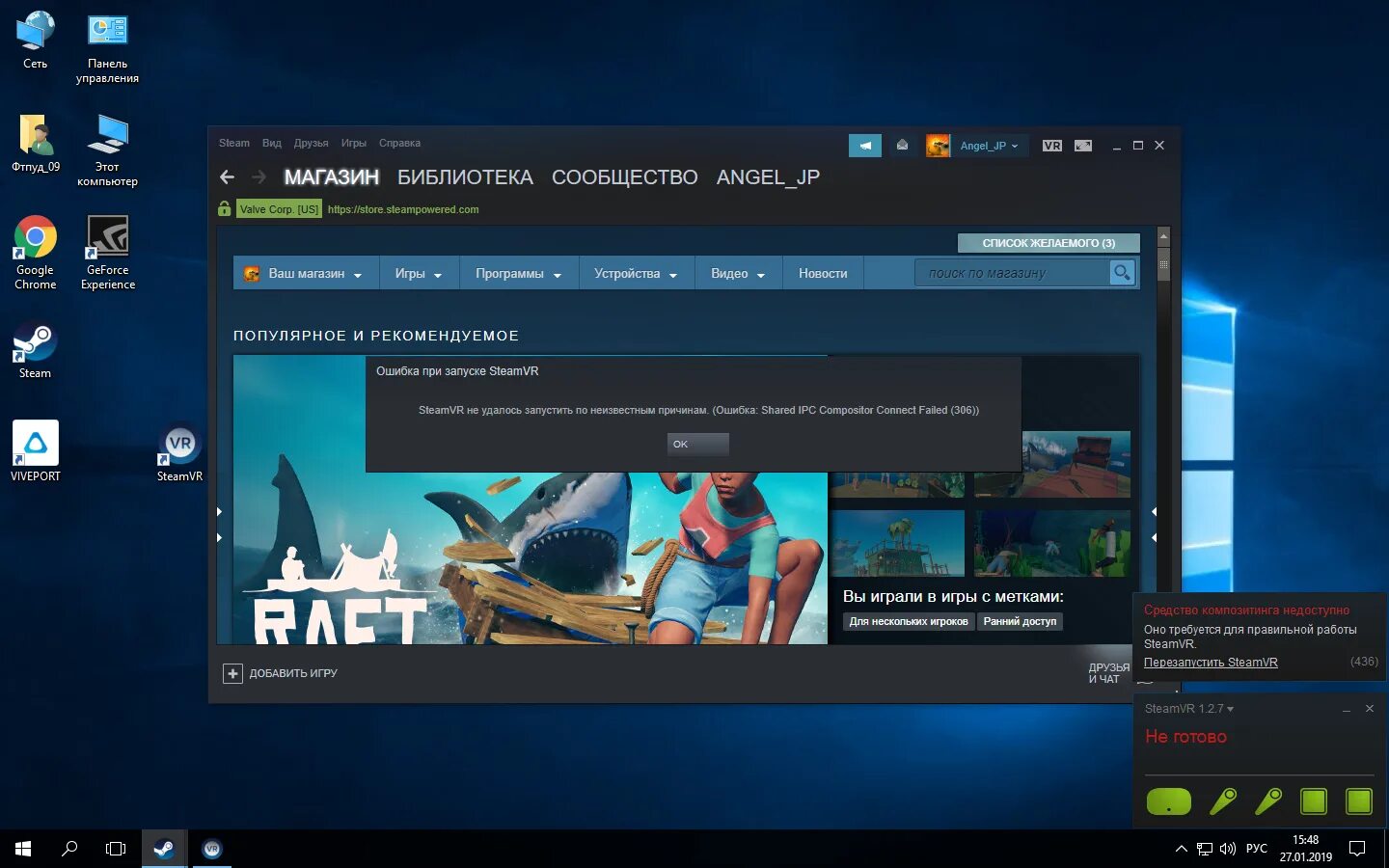Image resolution: width=1389 pixels, height=868 pixels.
Task: Open the Windows notification center
Action: pyautogui.click(x=1357, y=849)
